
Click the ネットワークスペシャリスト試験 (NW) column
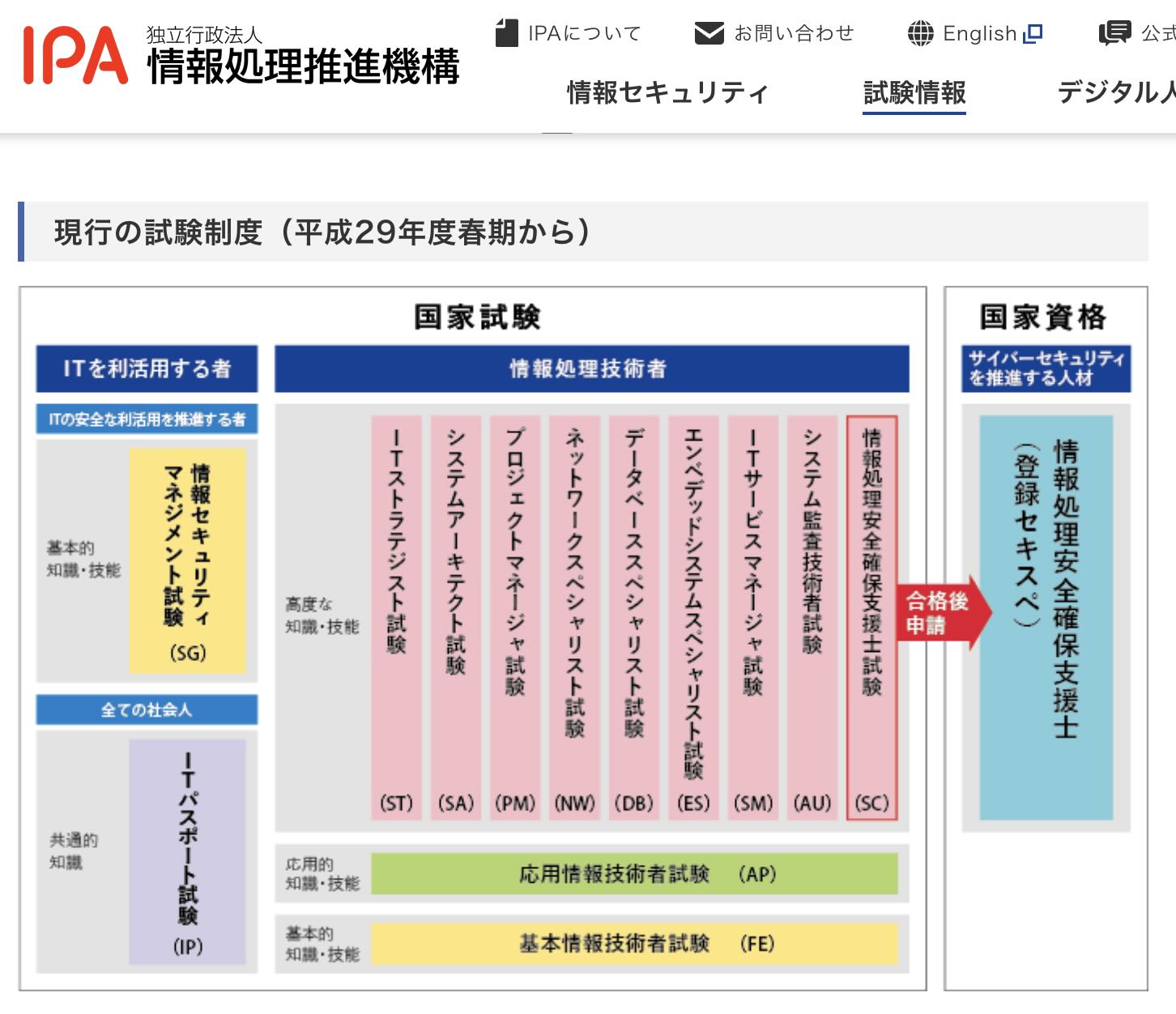574,618
